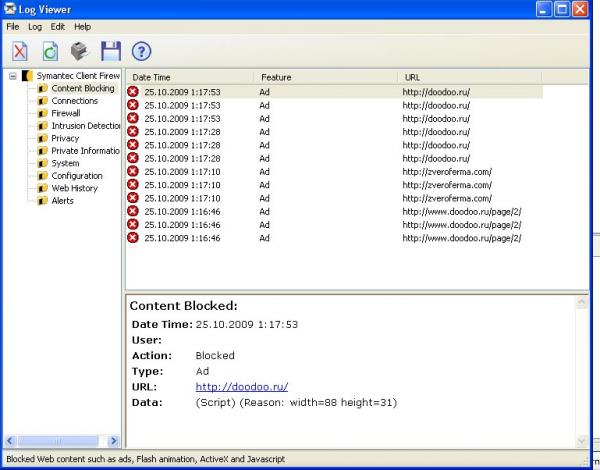The width and height of the screenshot is (600, 470).
Task: Minimize the Log Viewer window
Action: pyautogui.click(x=544, y=9)
